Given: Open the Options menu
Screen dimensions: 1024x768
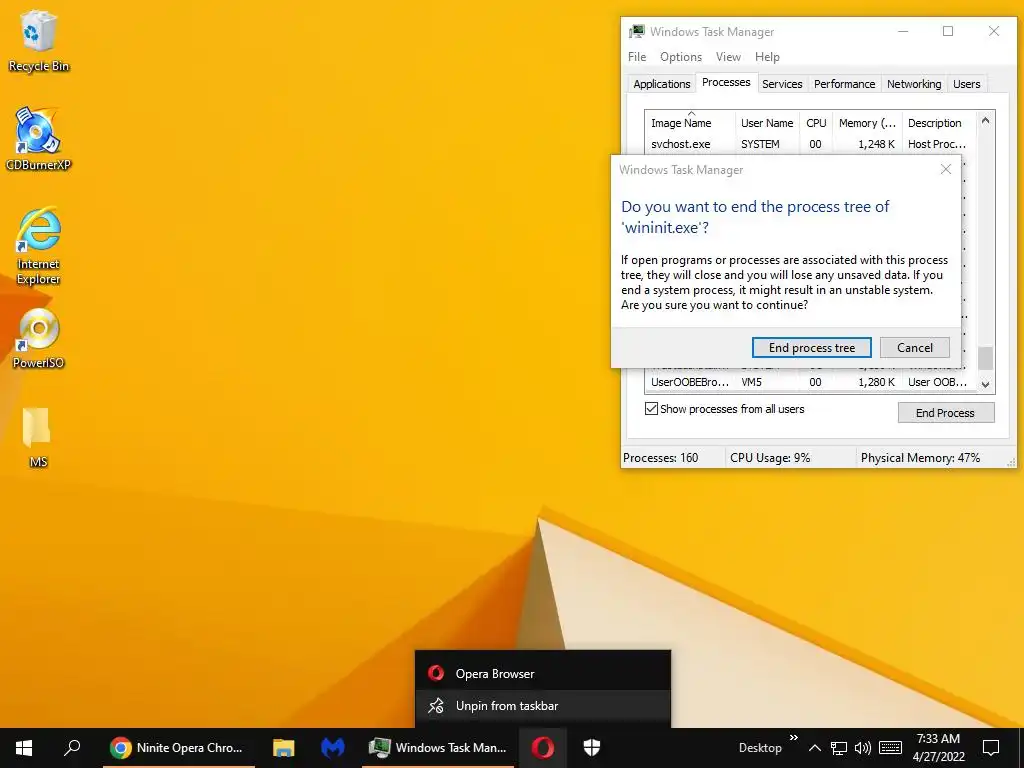Looking at the screenshot, I should pyautogui.click(x=680, y=57).
